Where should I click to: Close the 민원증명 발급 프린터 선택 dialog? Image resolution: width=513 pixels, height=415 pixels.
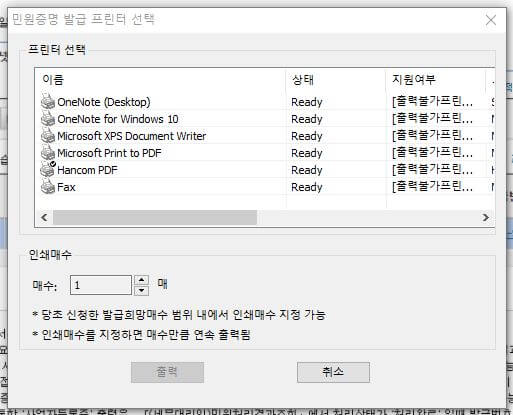click(491, 20)
